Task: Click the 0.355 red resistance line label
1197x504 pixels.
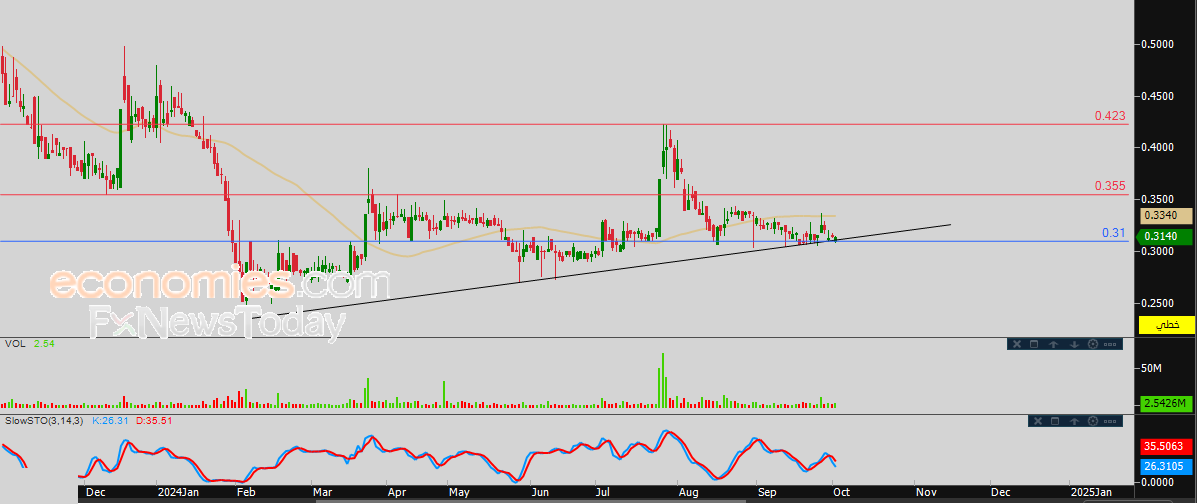Action: (x=1109, y=186)
